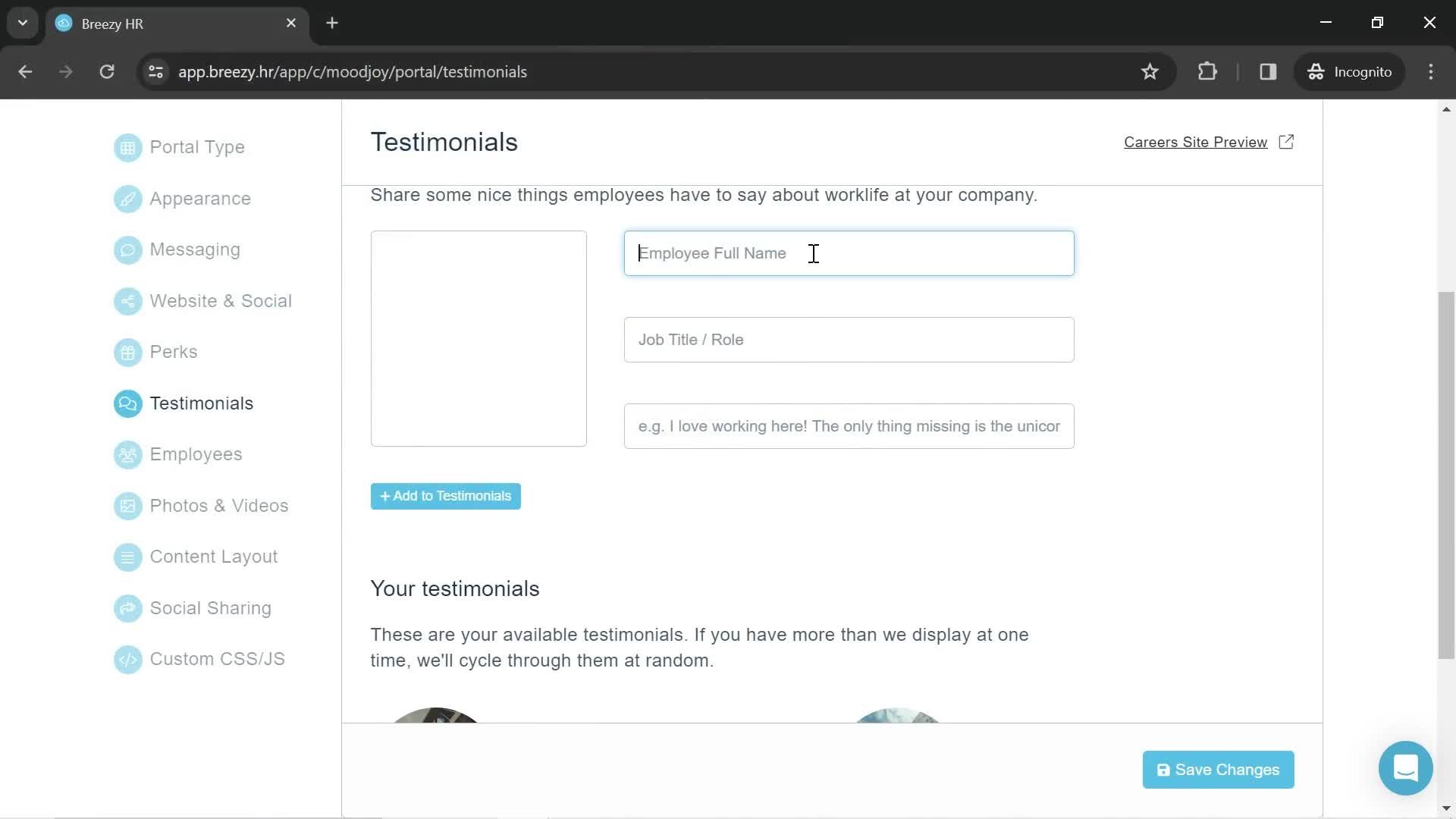This screenshot has width=1456, height=819.
Task: Click the Job Title / Role input field
Action: 849,339
